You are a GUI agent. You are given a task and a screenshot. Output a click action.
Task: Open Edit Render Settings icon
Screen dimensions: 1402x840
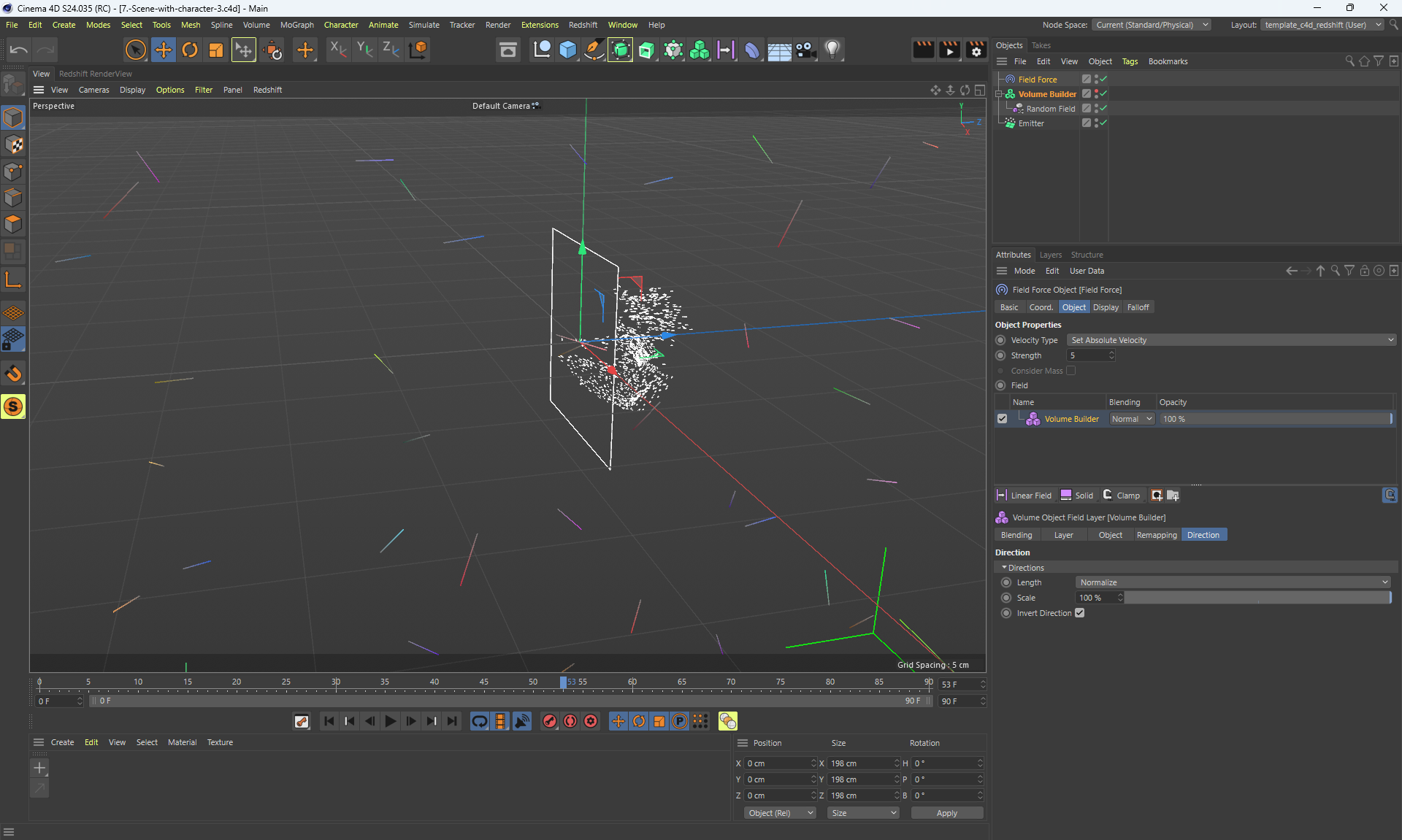click(976, 50)
